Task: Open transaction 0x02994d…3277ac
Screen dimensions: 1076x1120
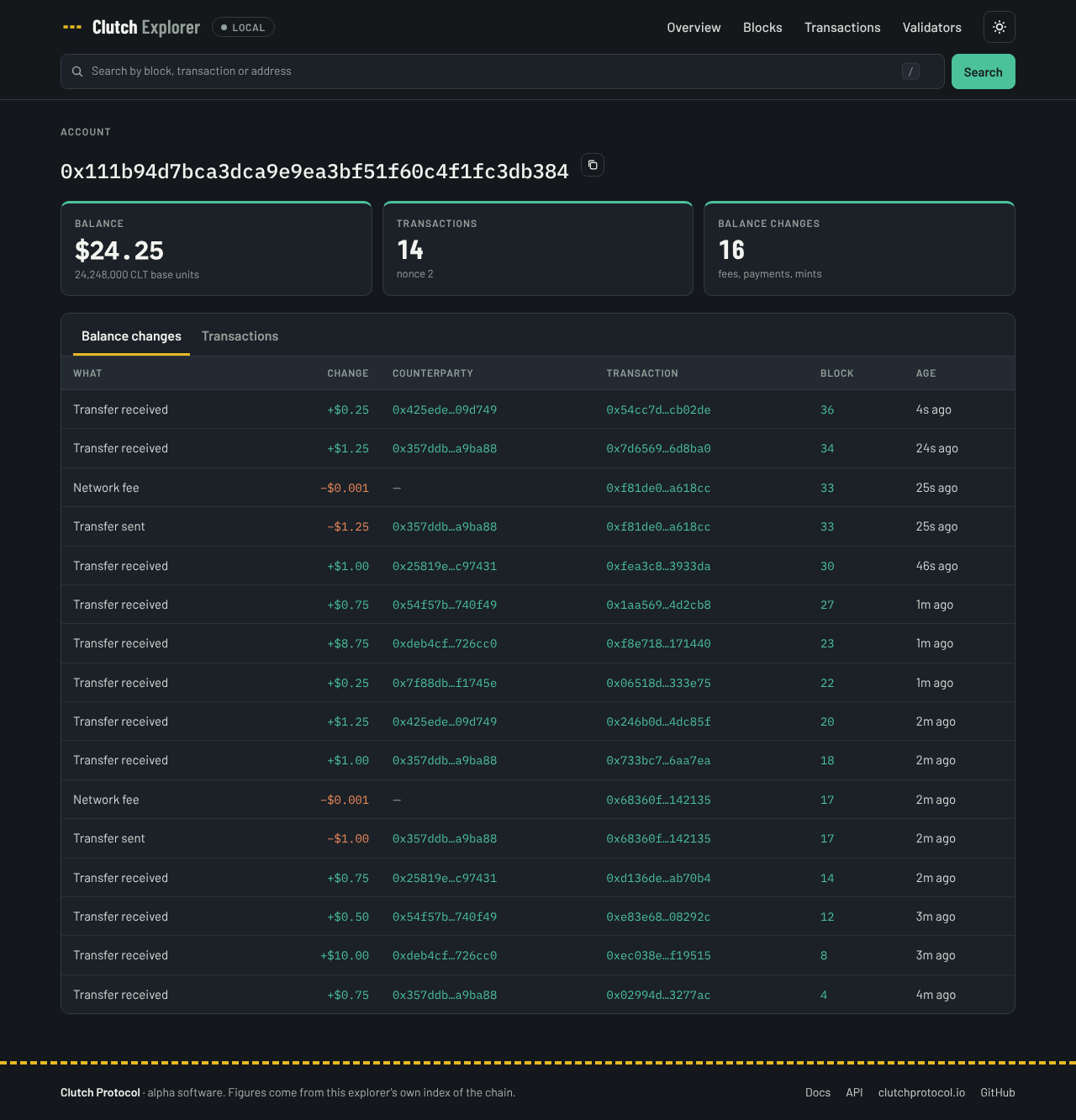Action: [x=658, y=995]
